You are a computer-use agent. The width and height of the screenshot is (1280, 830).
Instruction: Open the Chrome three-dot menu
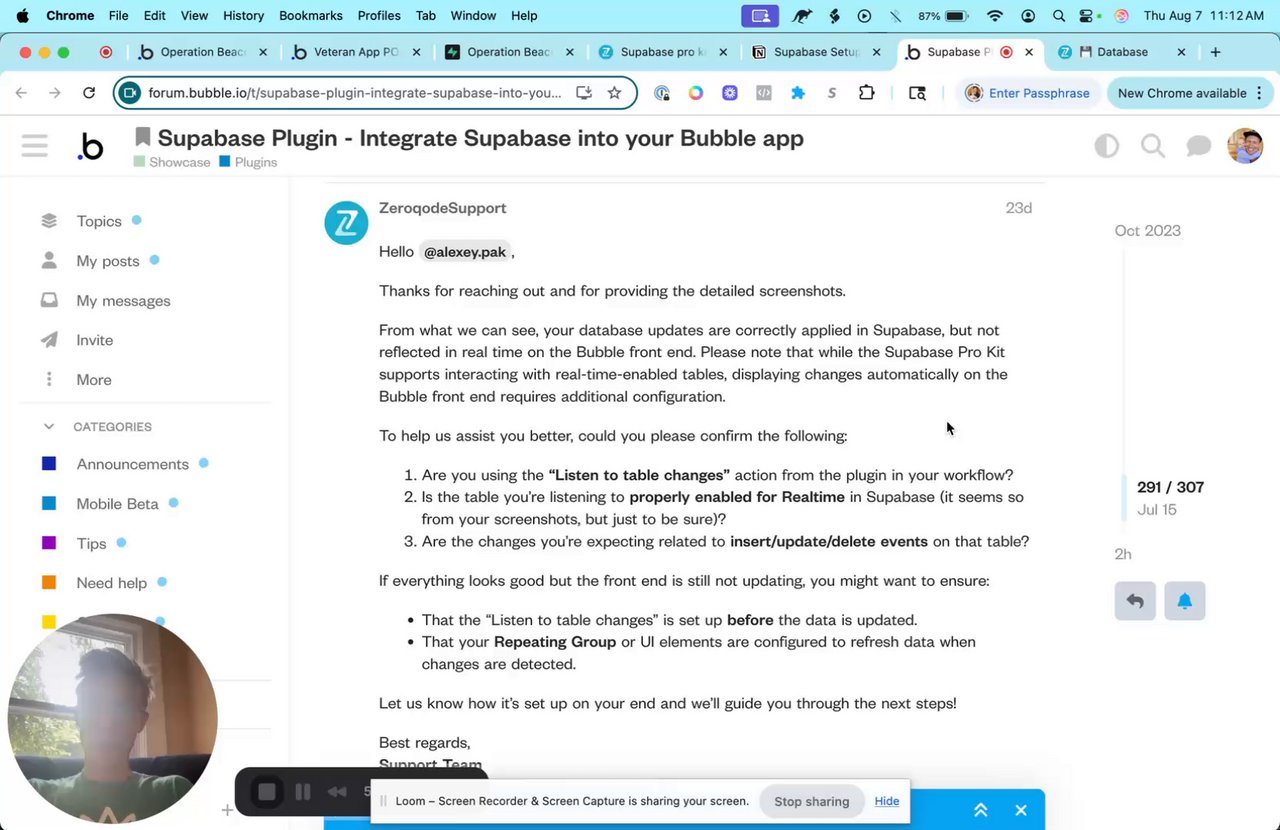1259,93
